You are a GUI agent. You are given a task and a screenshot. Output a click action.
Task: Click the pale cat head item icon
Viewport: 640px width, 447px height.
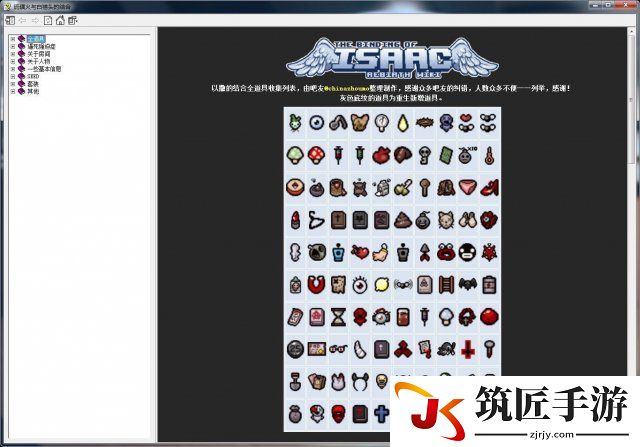click(x=446, y=220)
